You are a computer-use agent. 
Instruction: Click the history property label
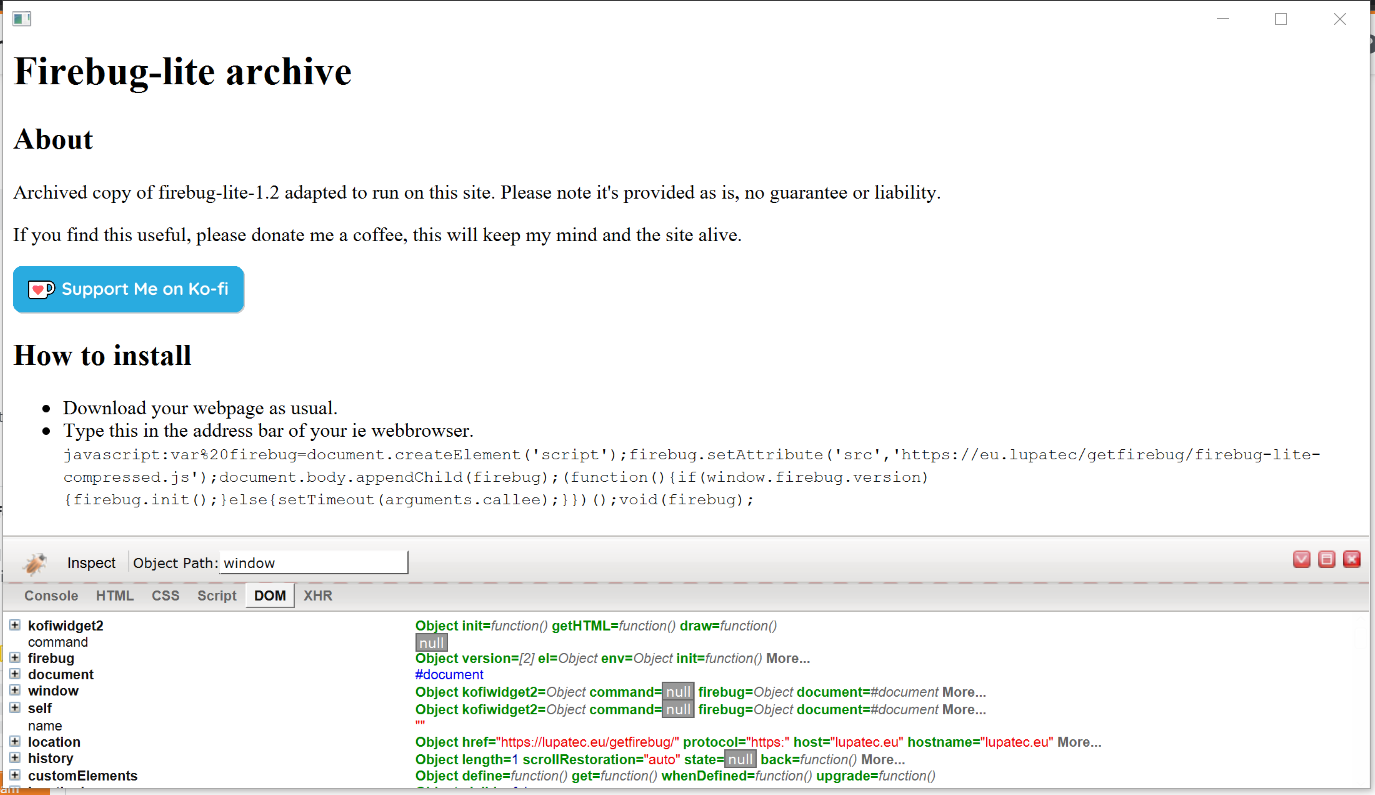(x=50, y=759)
